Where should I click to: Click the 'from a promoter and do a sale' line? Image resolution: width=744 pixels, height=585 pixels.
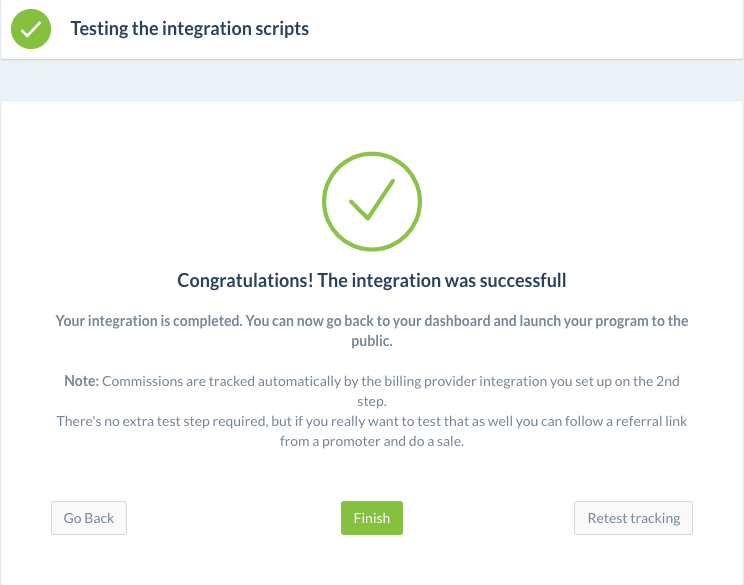(372, 441)
